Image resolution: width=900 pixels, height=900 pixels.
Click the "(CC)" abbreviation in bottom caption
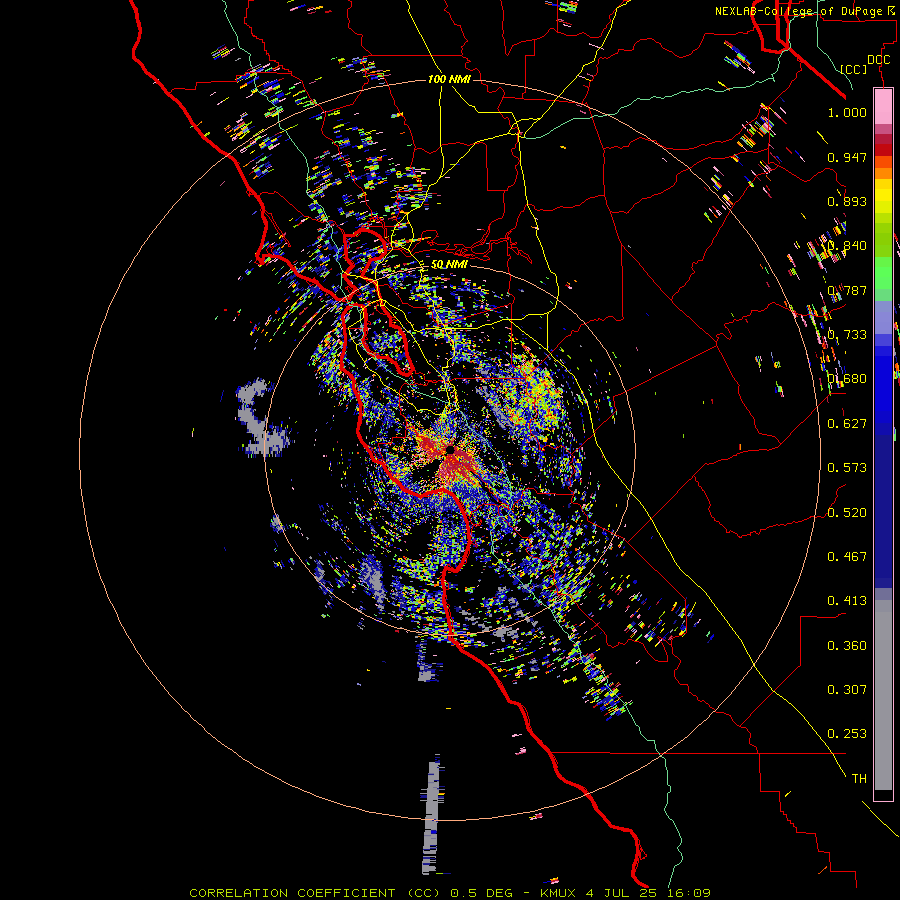pyautogui.click(x=424, y=893)
